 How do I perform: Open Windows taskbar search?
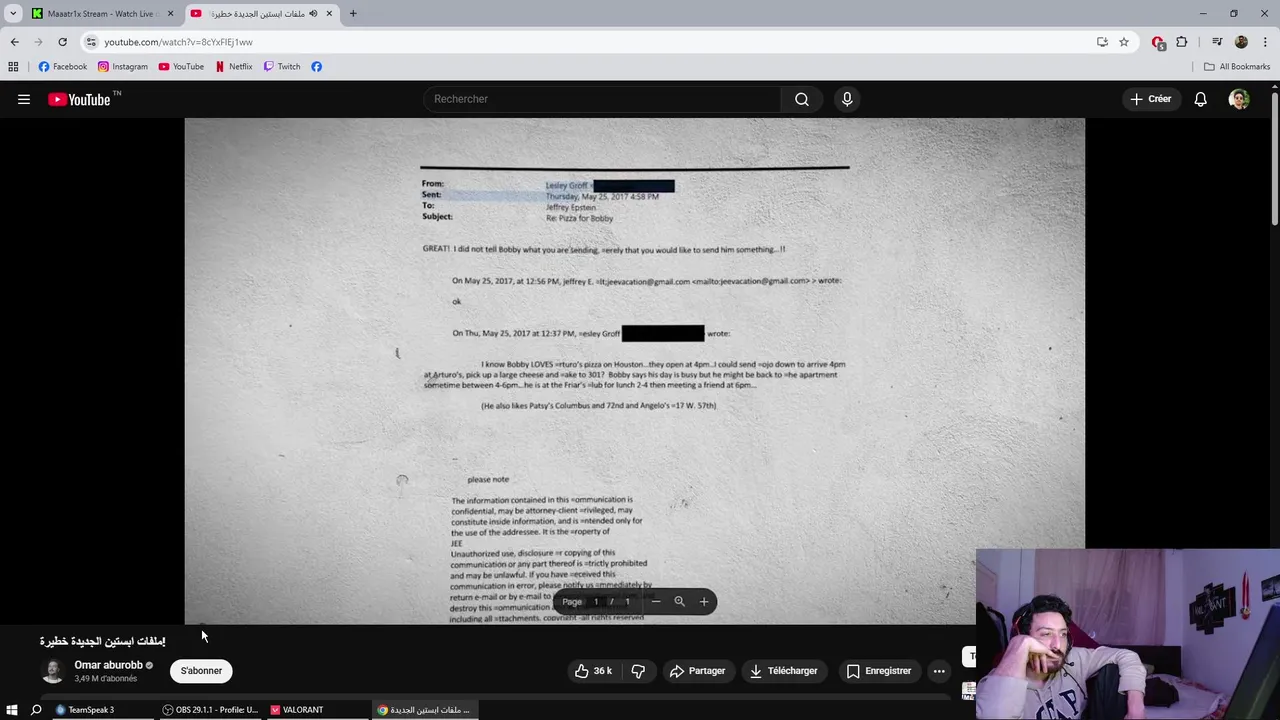[36, 710]
